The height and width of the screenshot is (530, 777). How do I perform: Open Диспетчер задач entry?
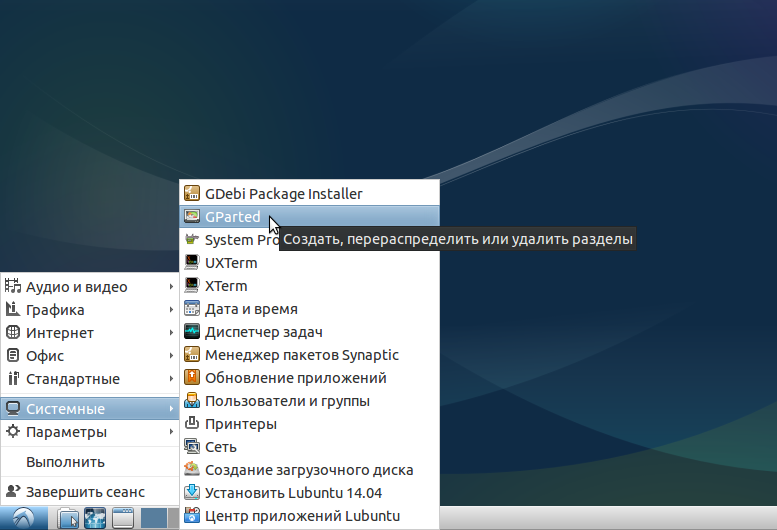click(309, 332)
